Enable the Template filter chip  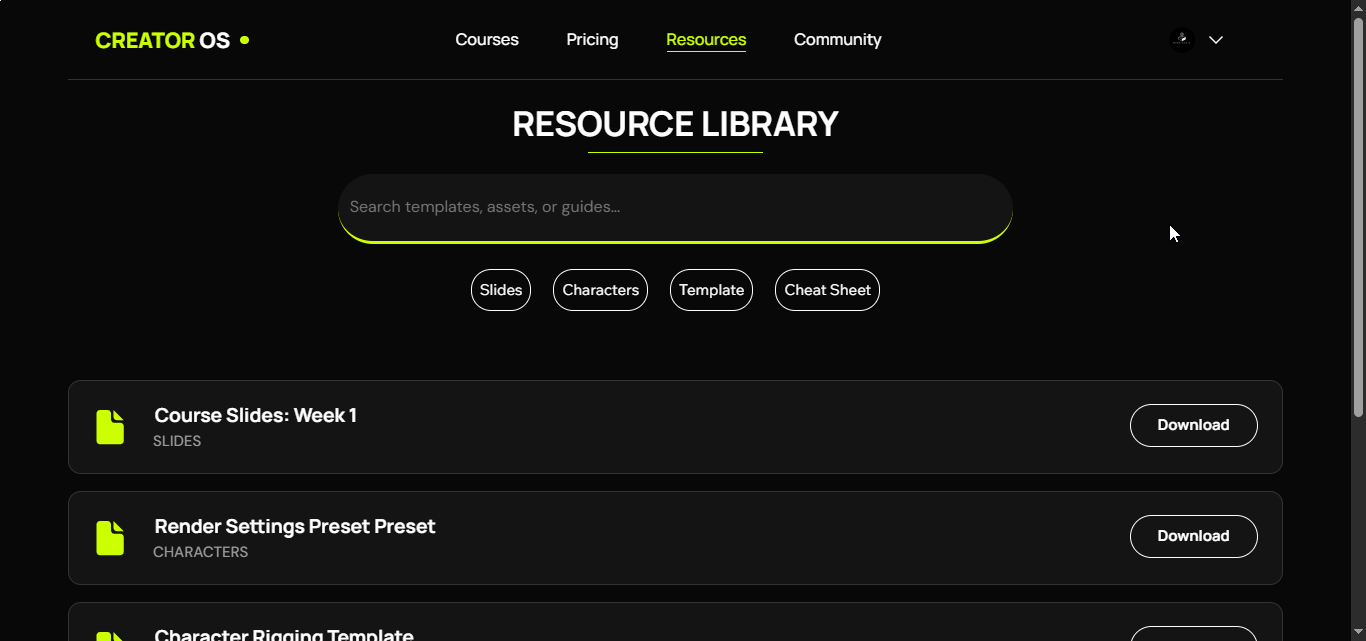[711, 290]
